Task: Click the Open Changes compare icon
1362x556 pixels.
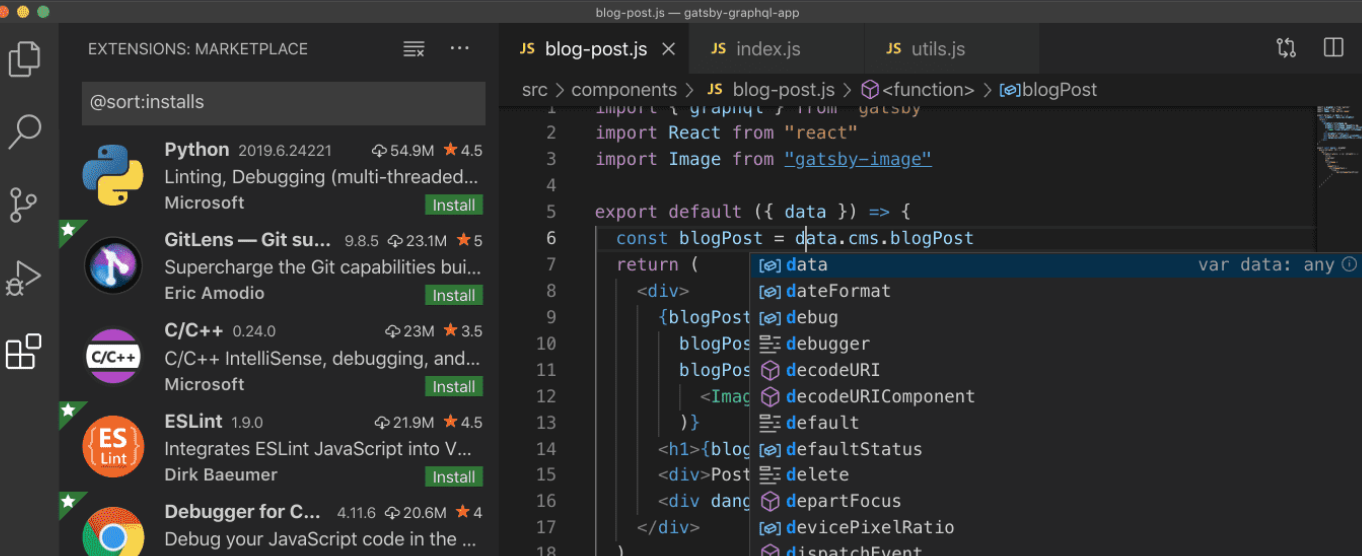Action: 1287,48
